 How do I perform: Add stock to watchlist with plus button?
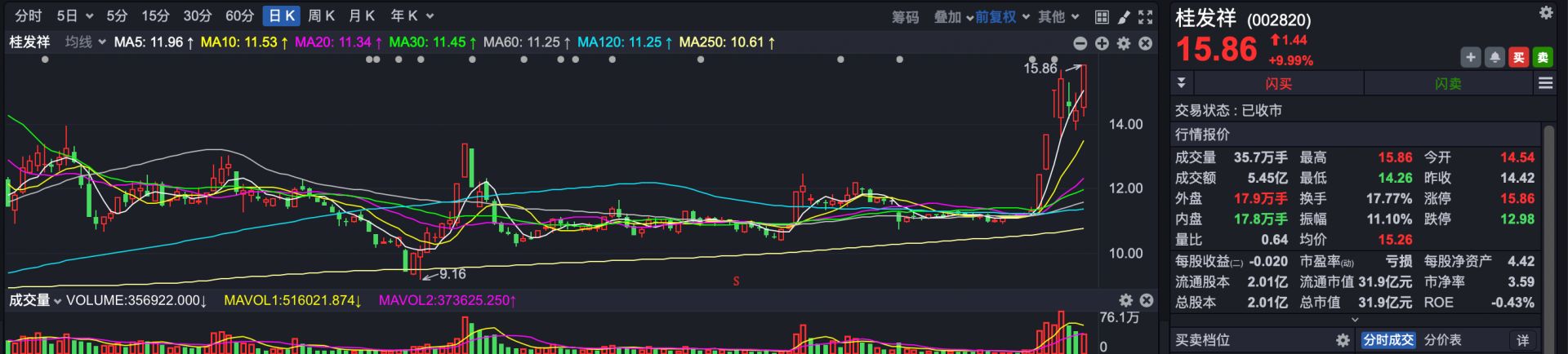coord(1470,57)
